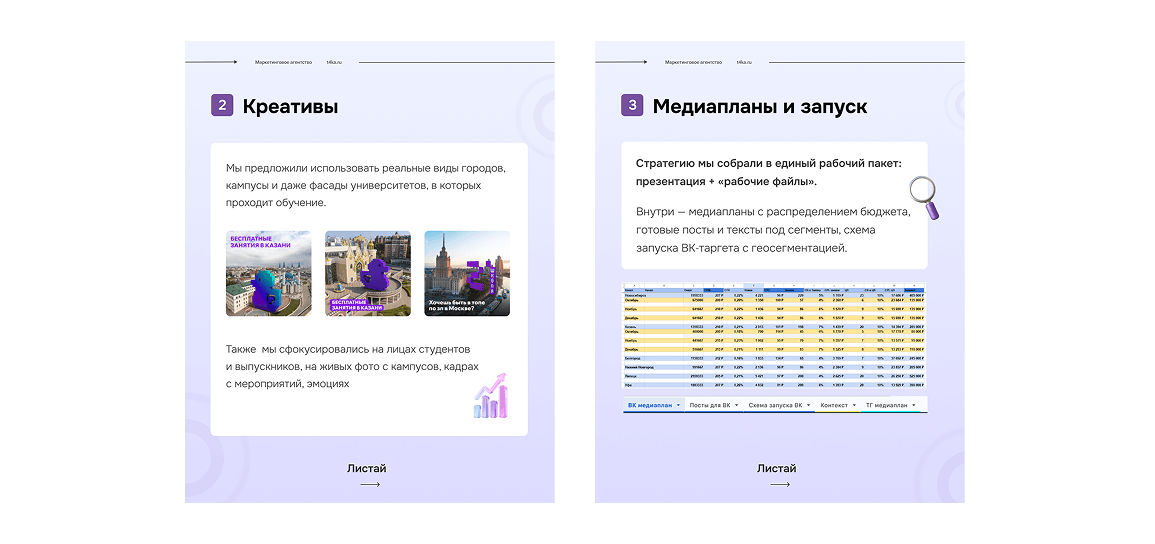Open the Kazan mosque duck creative thumbnail
This screenshot has width=1155, height=544.
pos(269,274)
